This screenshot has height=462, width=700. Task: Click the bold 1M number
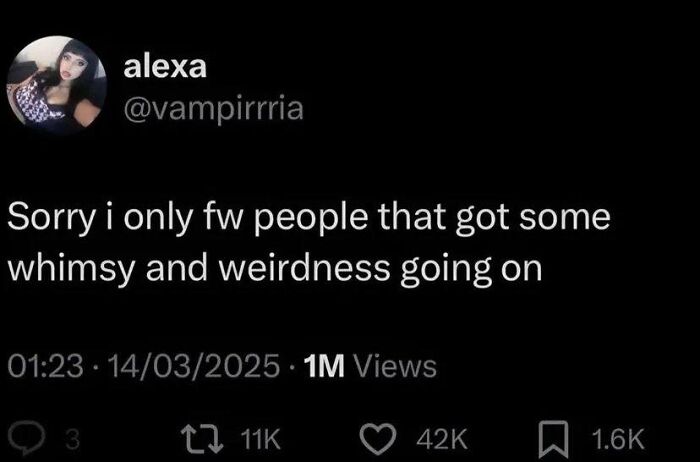[x=324, y=366]
